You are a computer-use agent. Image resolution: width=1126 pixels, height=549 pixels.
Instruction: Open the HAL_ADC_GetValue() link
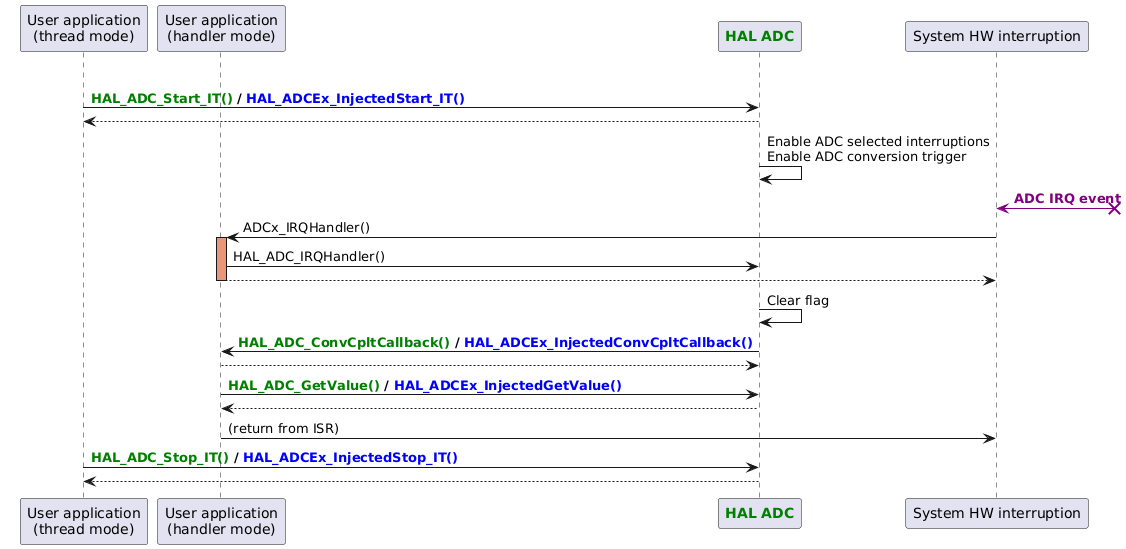tap(304, 386)
